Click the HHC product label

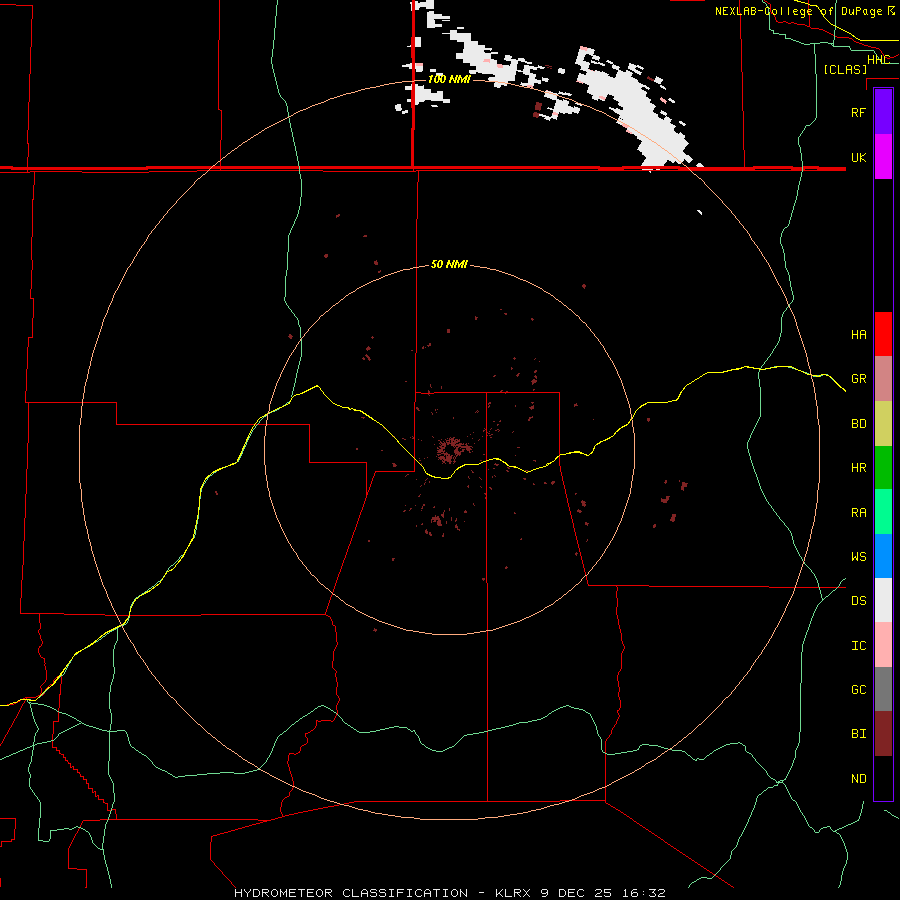click(x=879, y=60)
